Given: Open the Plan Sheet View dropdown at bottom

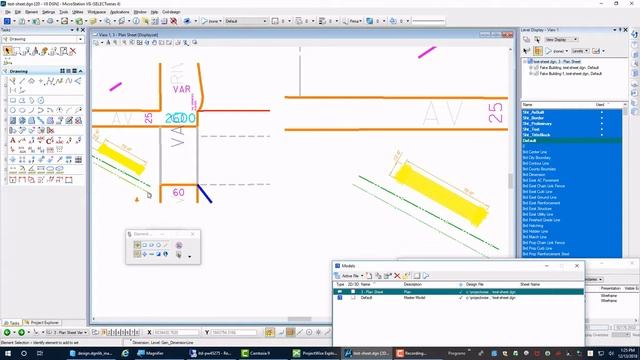Looking at the screenshot, I should pos(67,333).
